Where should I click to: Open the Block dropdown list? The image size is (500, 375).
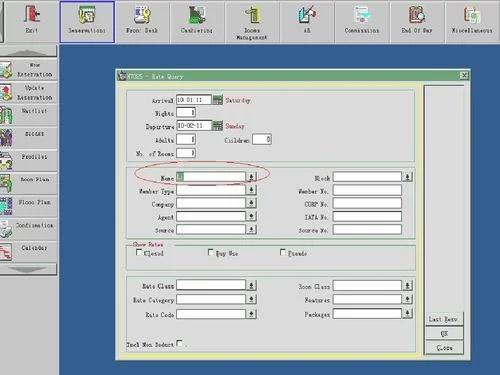[x=407, y=177]
